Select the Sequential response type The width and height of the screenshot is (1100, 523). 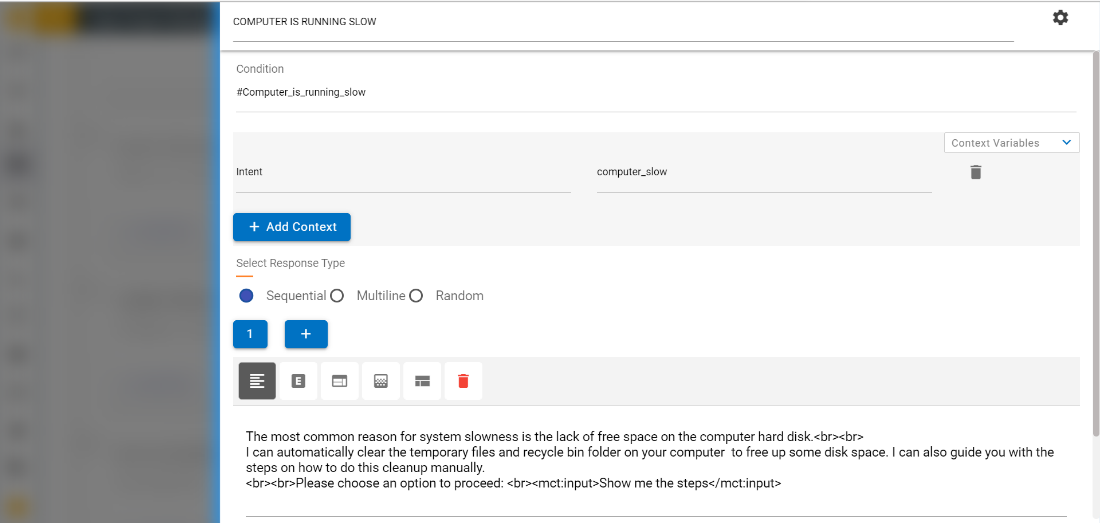(x=247, y=296)
